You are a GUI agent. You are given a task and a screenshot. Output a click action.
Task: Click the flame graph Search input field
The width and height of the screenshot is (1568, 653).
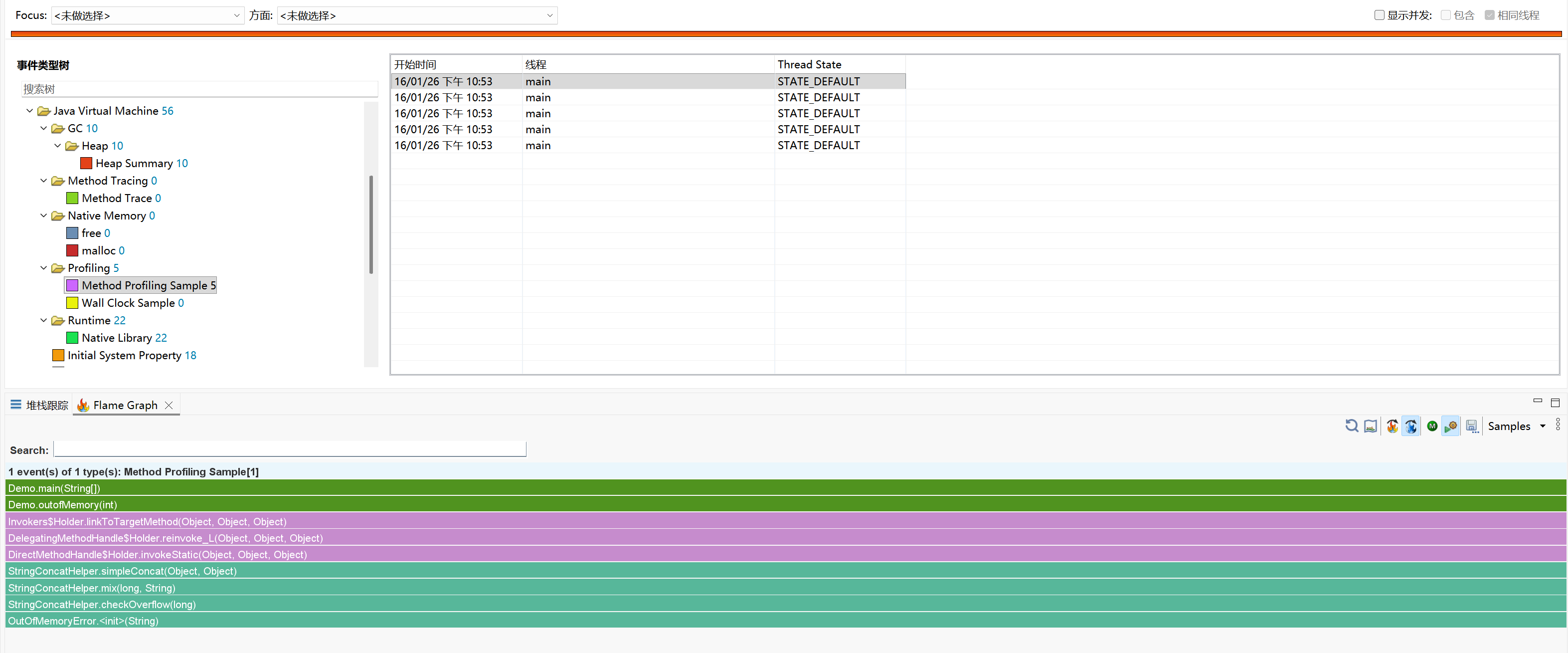(x=290, y=449)
